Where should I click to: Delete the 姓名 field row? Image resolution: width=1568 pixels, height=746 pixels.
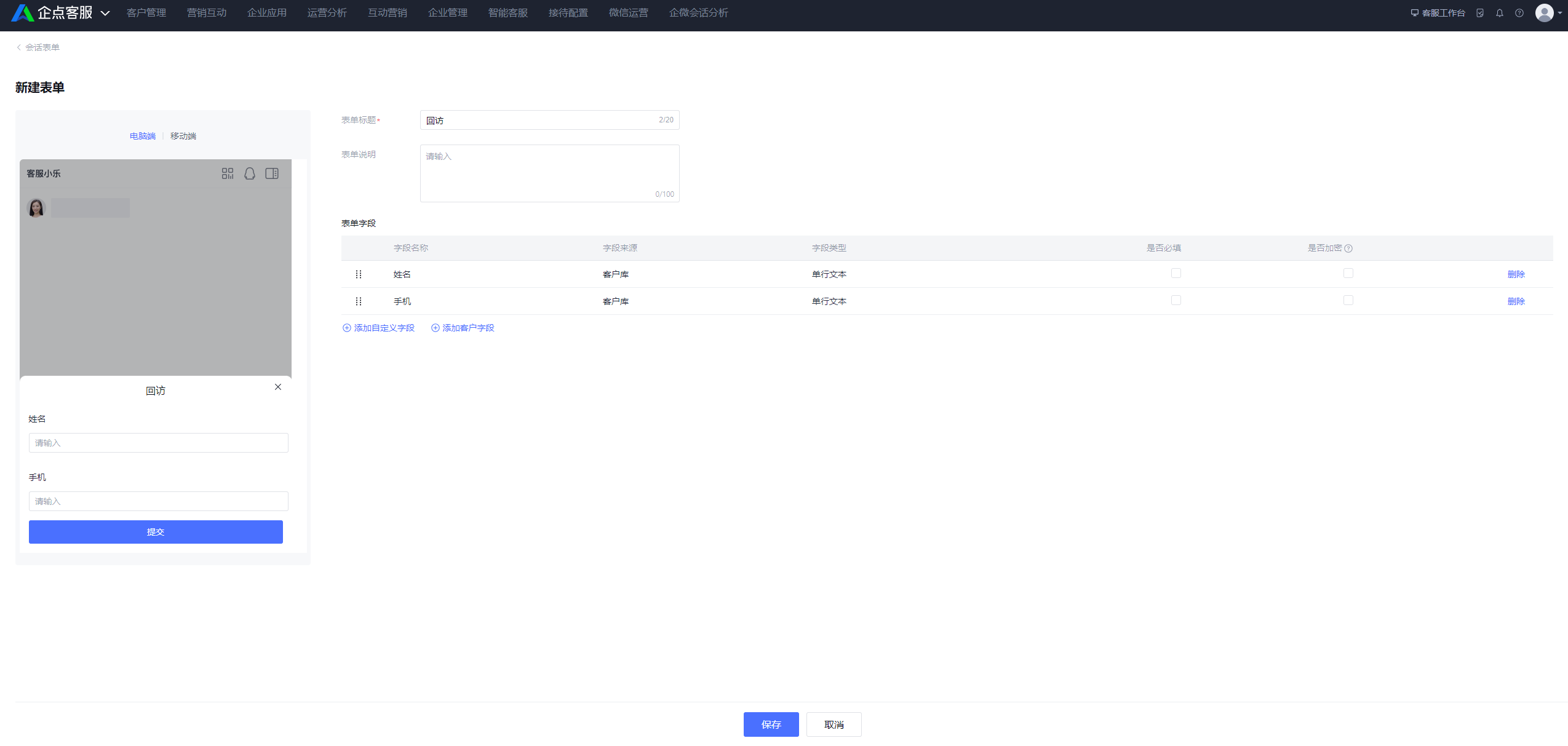pos(1516,274)
